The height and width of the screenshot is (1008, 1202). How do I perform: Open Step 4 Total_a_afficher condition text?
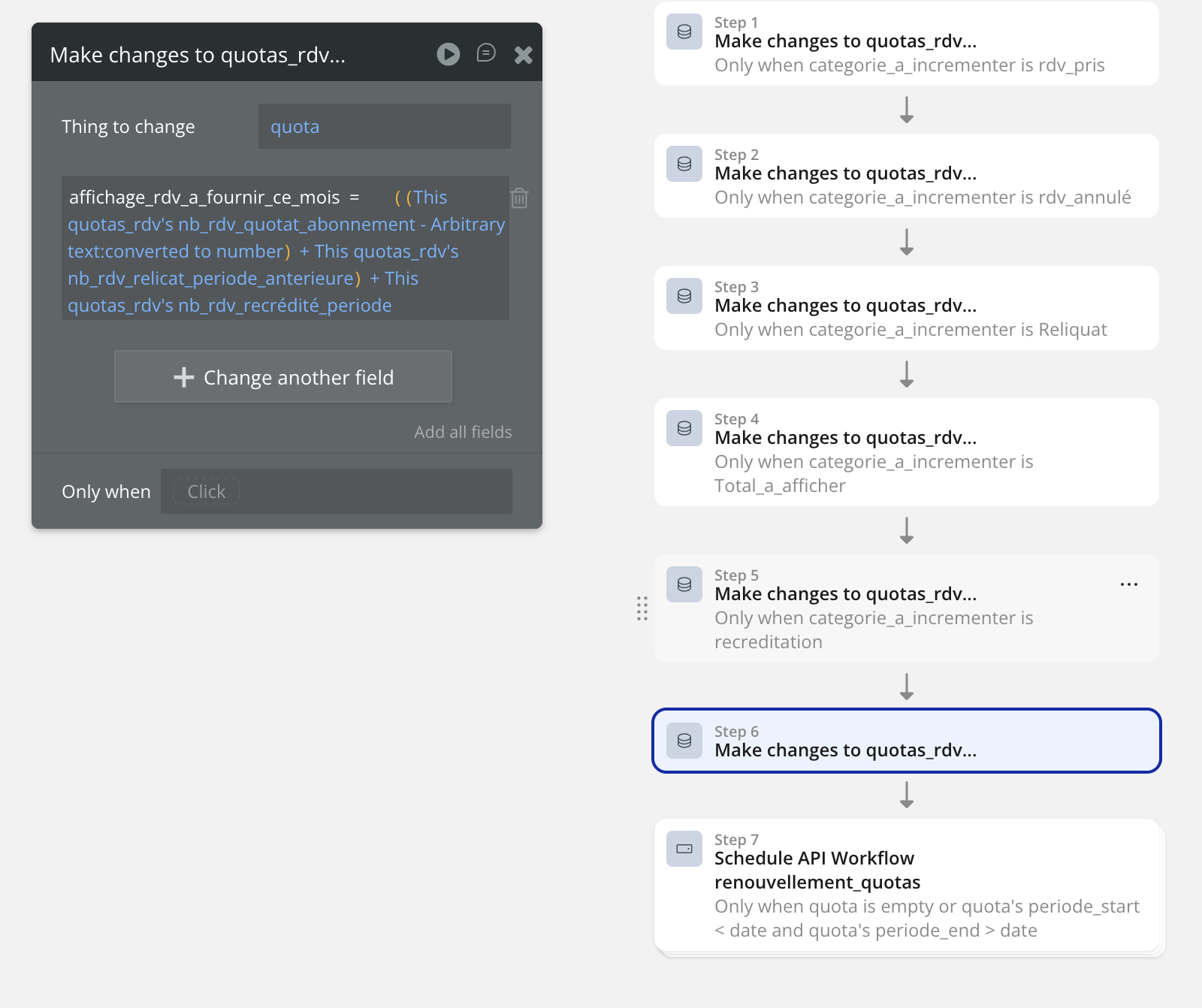pyautogui.click(x=874, y=474)
